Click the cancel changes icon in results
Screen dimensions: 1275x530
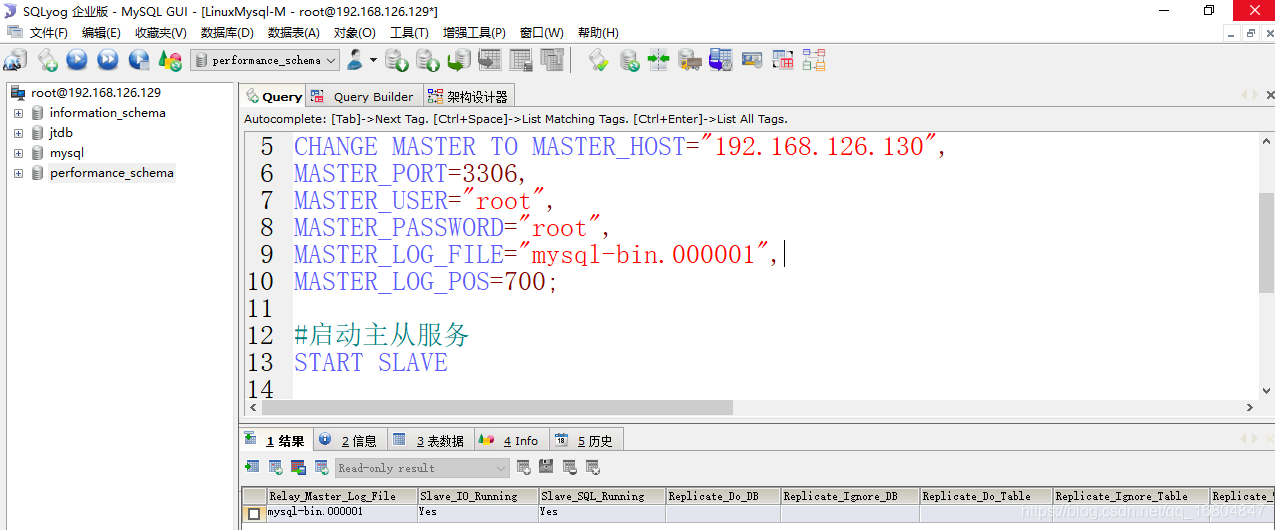pyautogui.click(x=592, y=467)
